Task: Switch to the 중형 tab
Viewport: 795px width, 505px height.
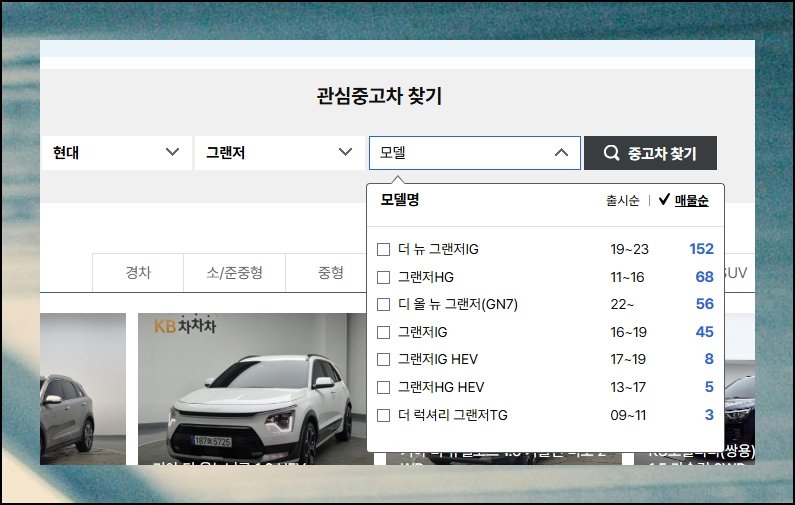Action: 331,273
